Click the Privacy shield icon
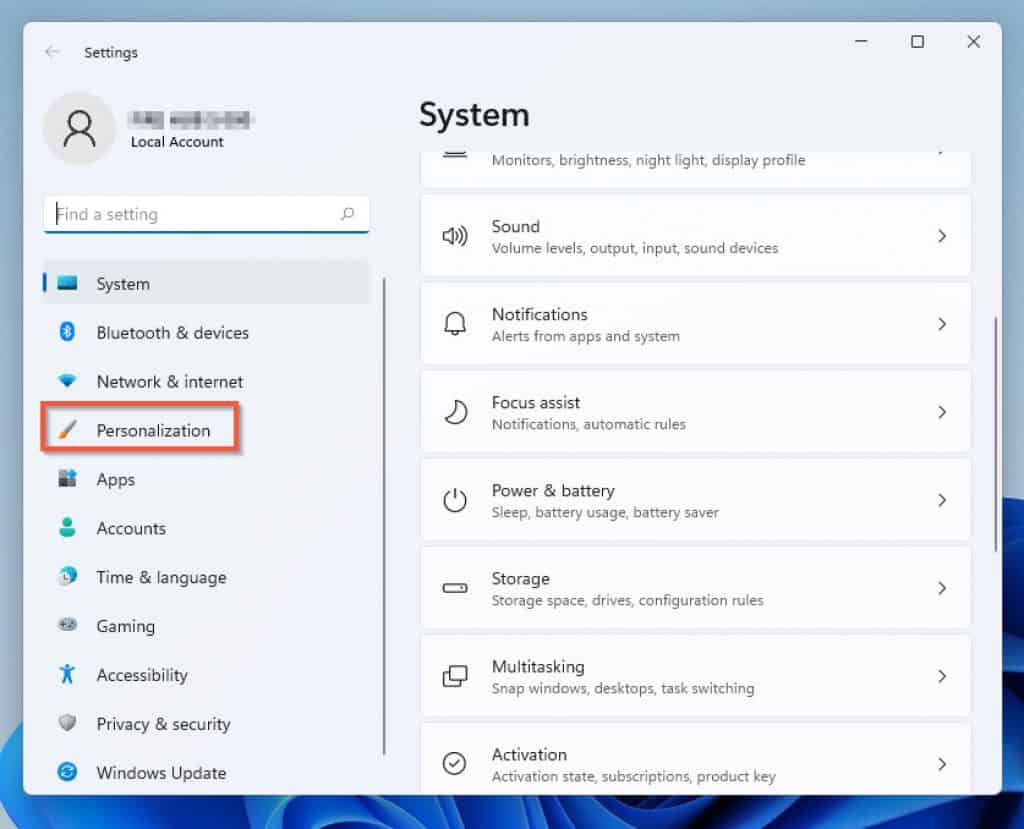This screenshot has height=829, width=1024. [x=67, y=723]
